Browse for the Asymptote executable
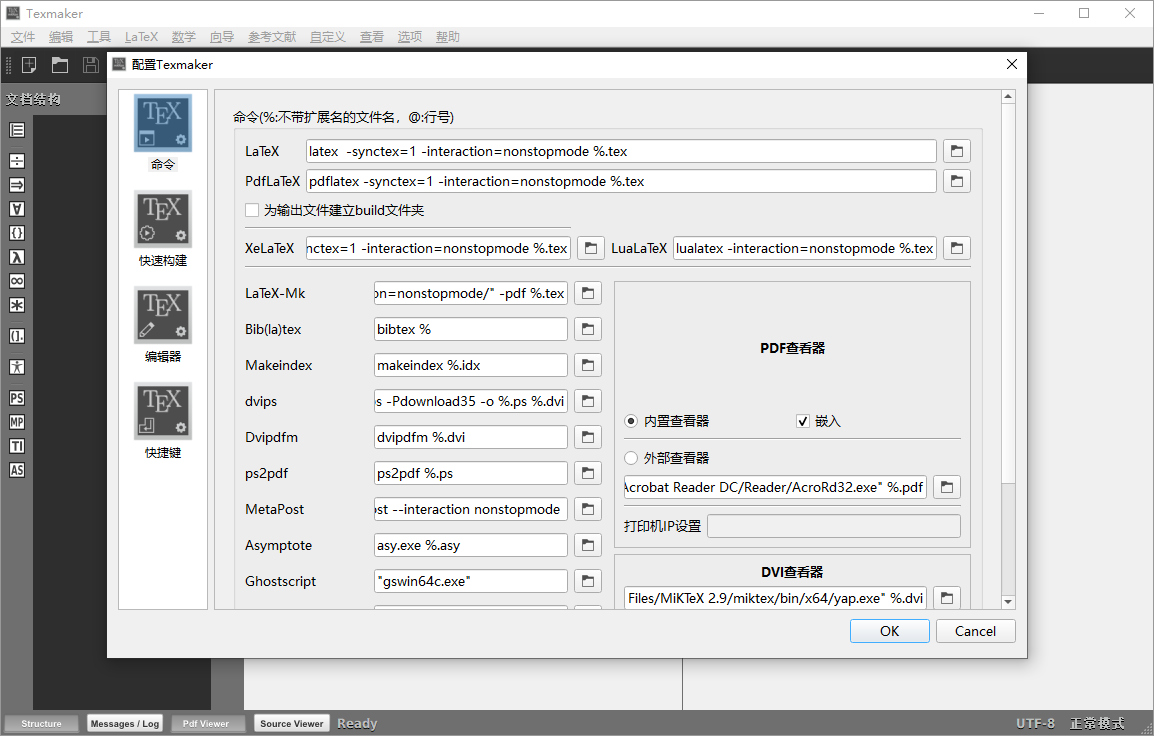This screenshot has height=736, width=1154. tap(587, 545)
